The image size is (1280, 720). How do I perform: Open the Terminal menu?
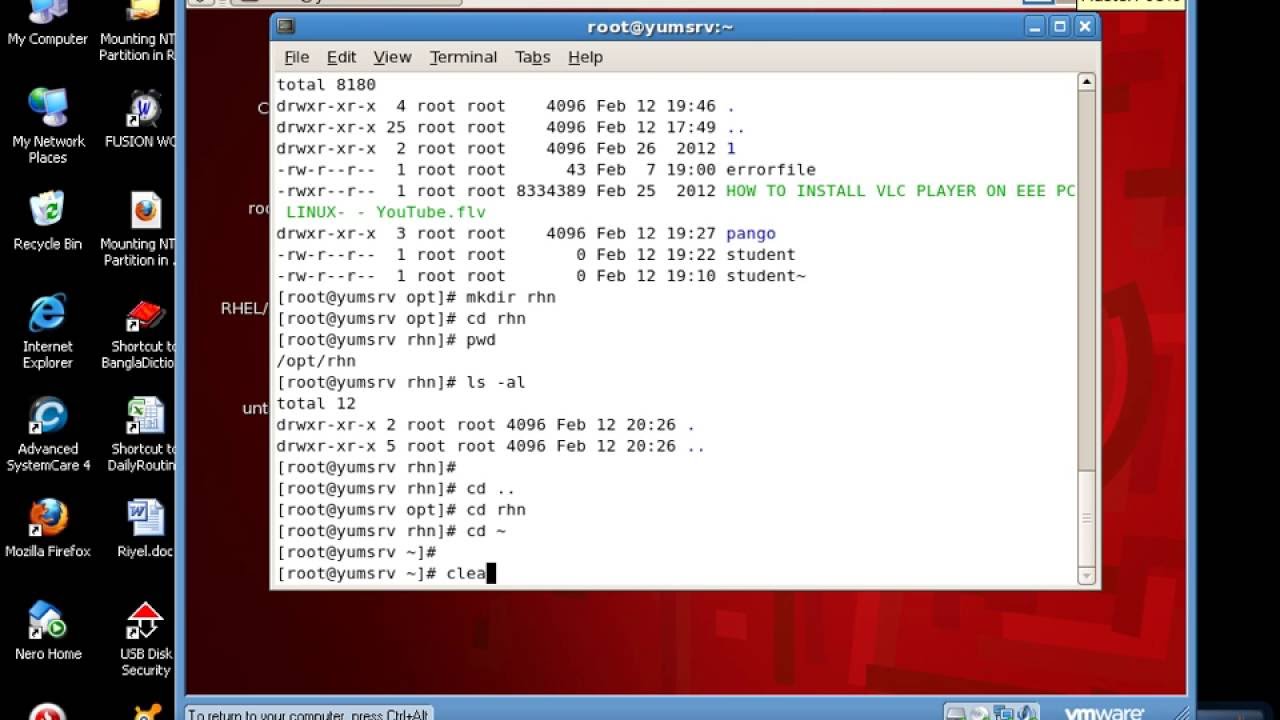[463, 57]
